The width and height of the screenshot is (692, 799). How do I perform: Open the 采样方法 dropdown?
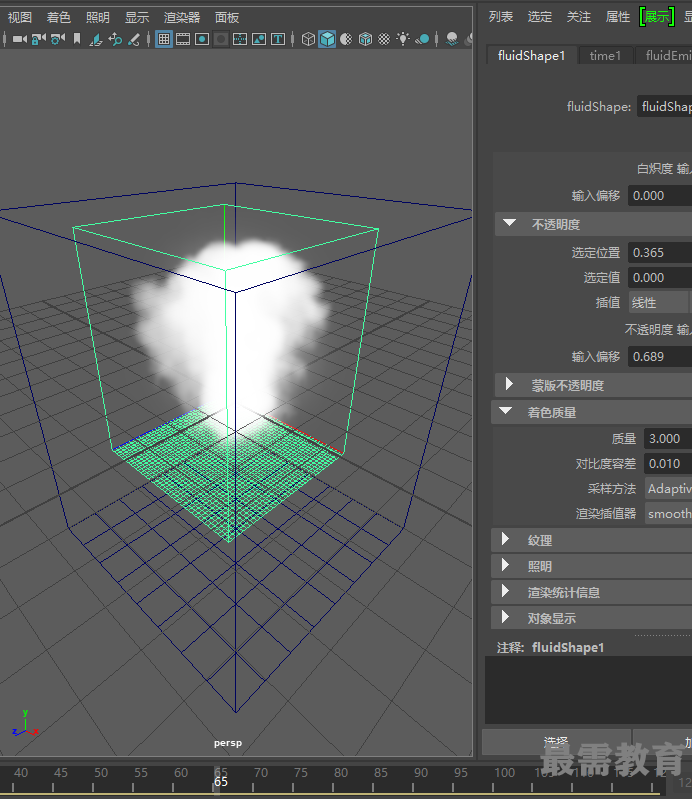[668, 489]
